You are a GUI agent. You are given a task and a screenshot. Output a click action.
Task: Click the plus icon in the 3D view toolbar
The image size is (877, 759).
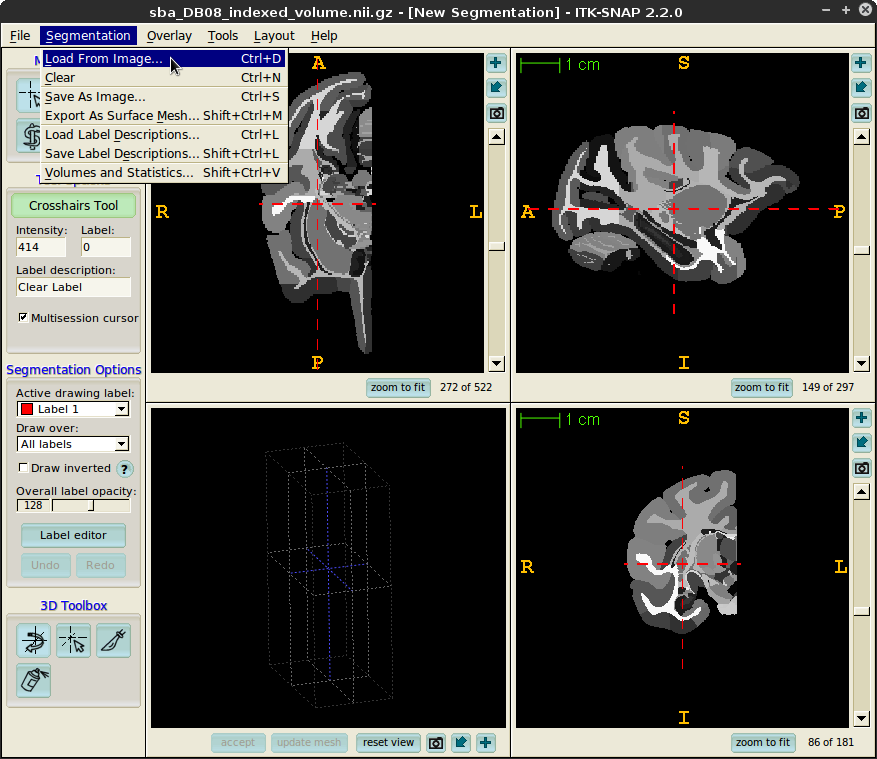pos(486,743)
